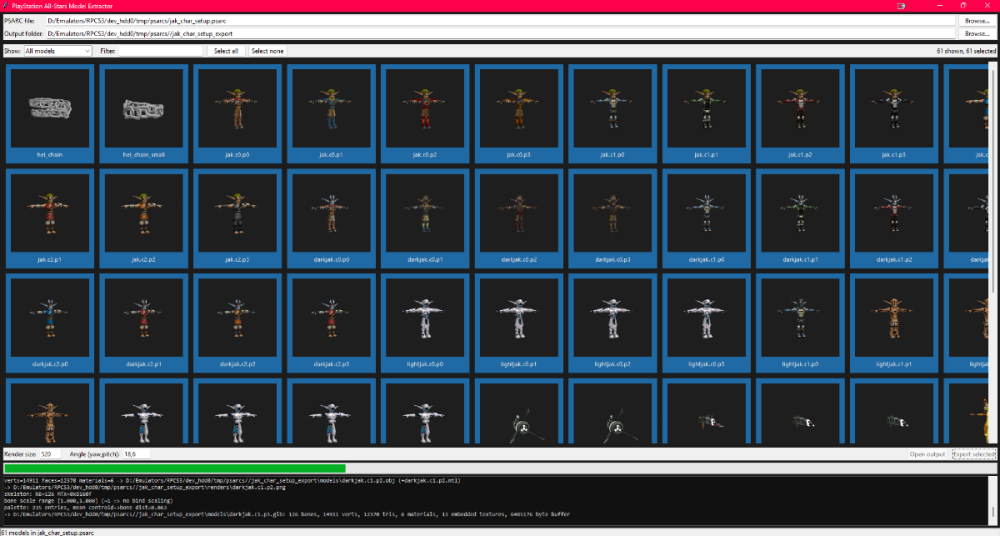
Task: Click the darkjak.c2.p0 thumbnail
Action: pos(50,323)
